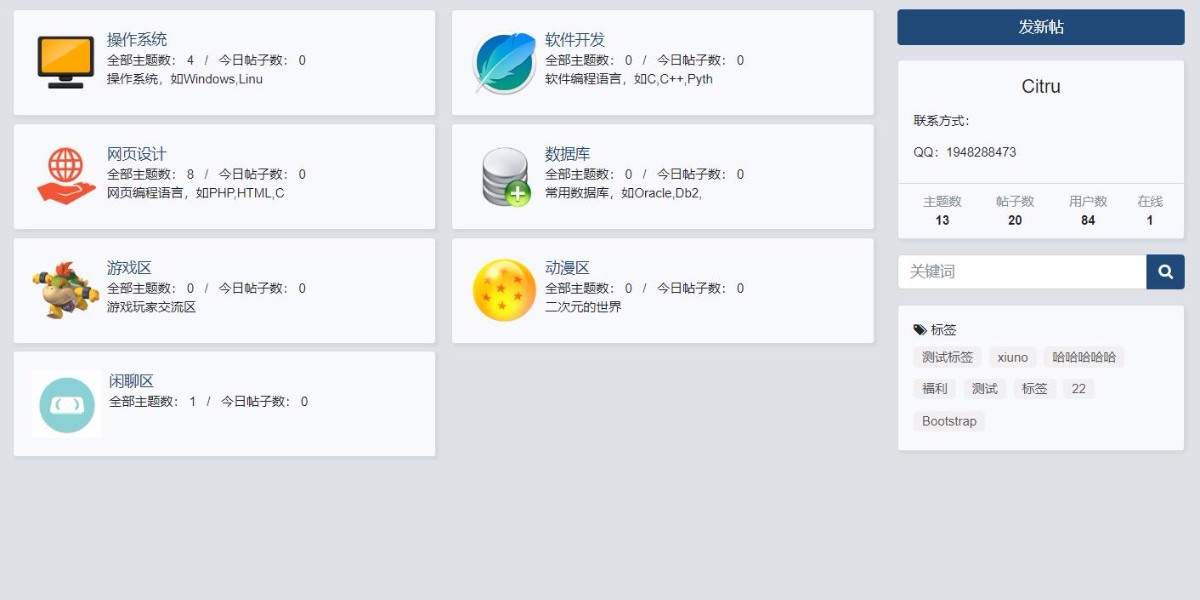Click the magnifying glass search button

coord(1165,272)
